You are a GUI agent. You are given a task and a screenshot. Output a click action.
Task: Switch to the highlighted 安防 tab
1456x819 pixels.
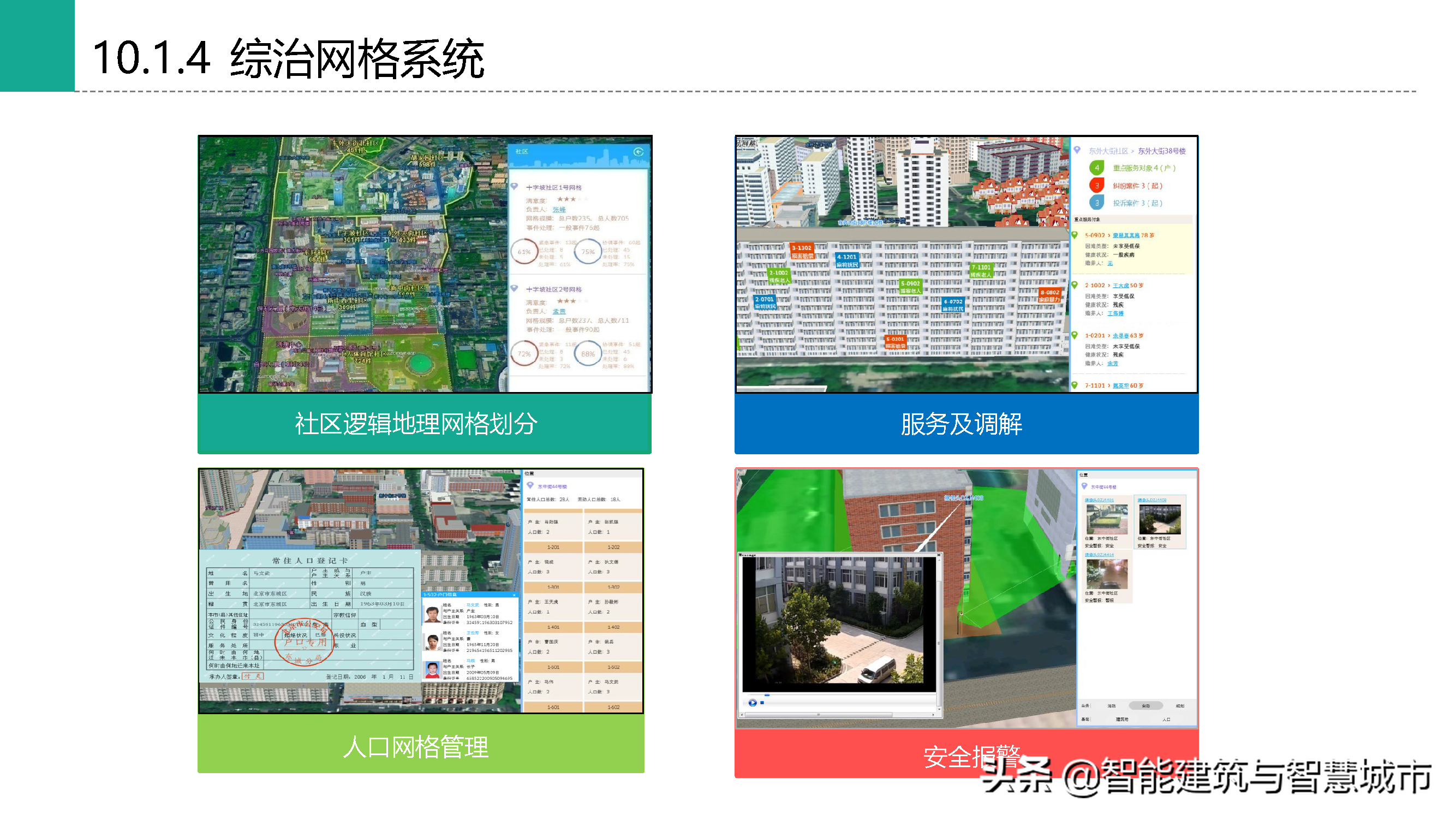click(1145, 706)
